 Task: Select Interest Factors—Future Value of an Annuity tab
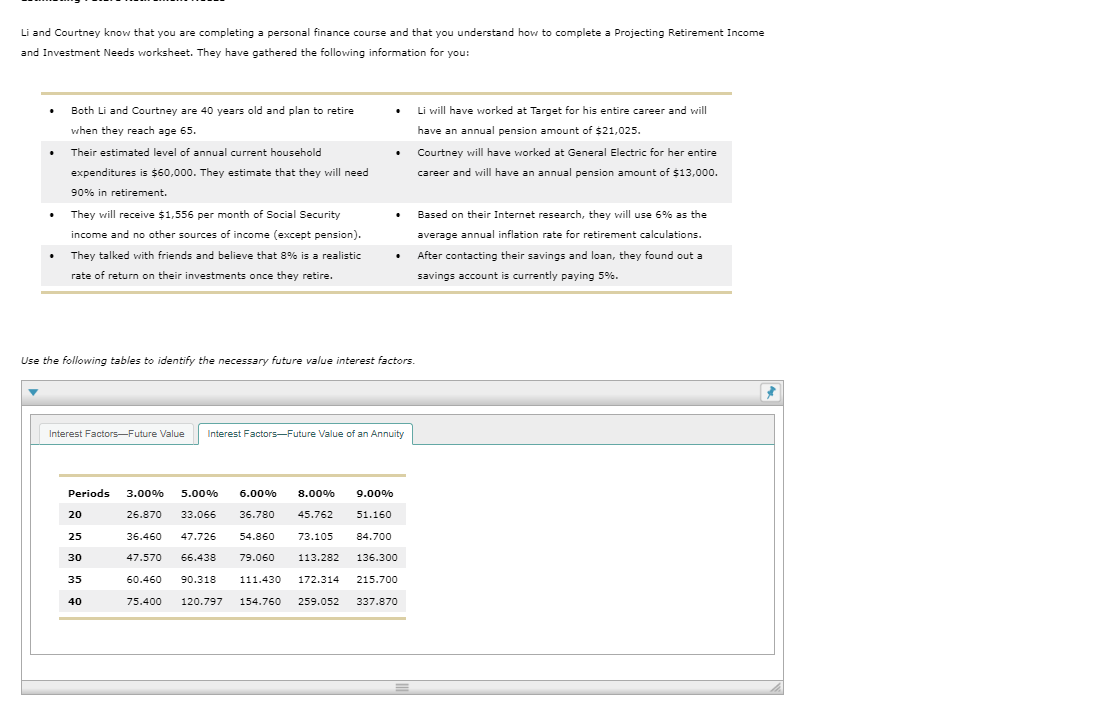pyautogui.click(x=306, y=434)
